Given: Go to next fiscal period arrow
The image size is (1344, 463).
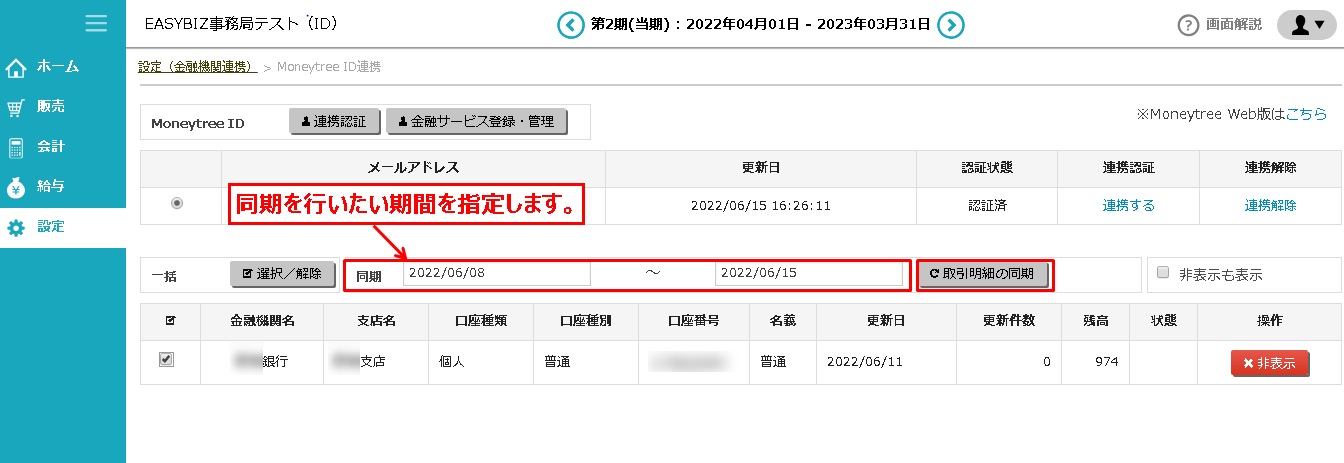Looking at the screenshot, I should [951, 25].
